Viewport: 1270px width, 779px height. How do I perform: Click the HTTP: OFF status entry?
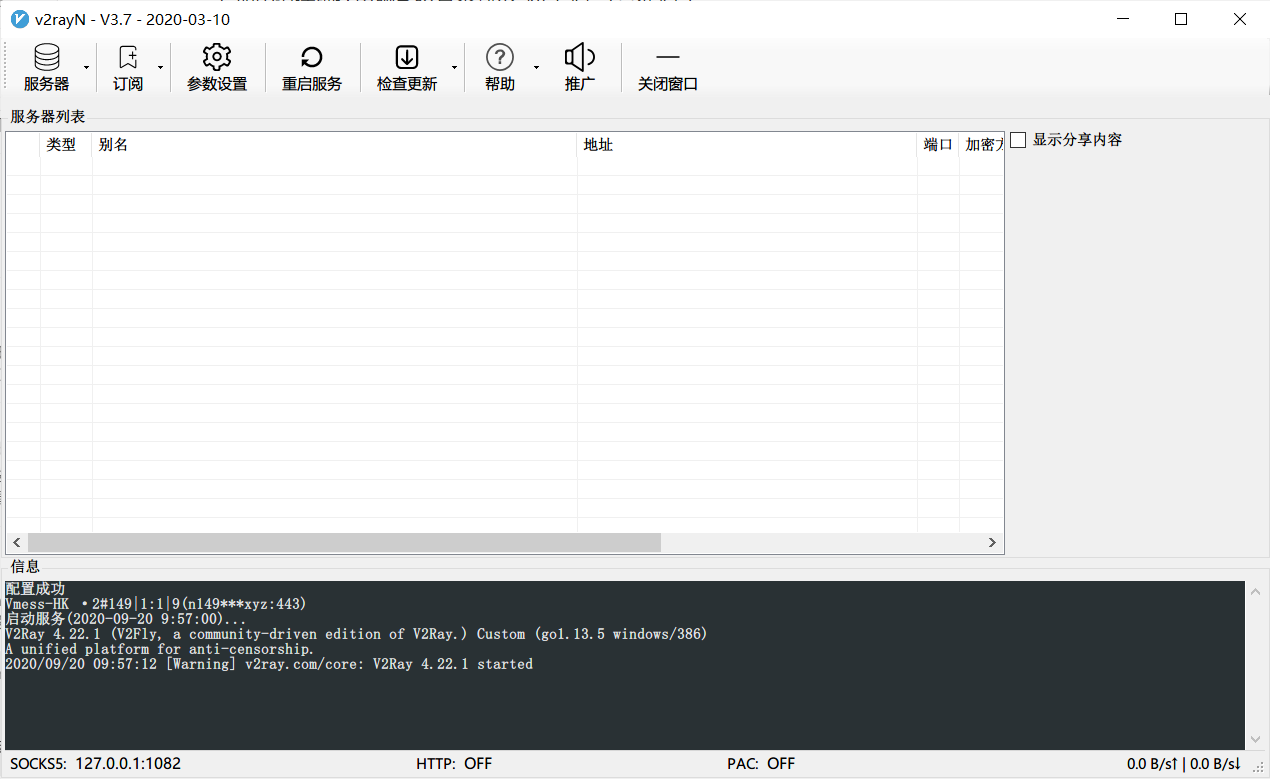point(454,764)
